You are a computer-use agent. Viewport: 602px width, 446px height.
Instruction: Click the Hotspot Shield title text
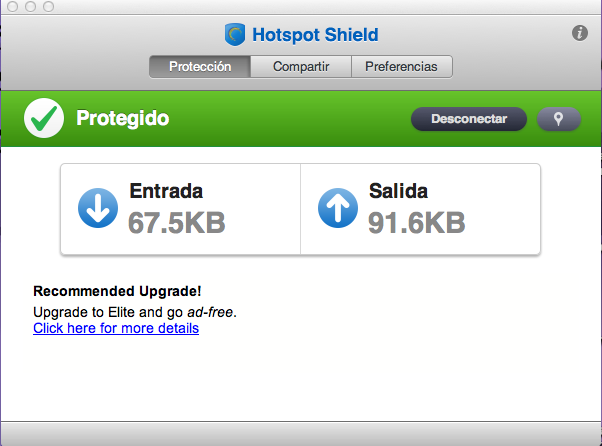point(314,35)
